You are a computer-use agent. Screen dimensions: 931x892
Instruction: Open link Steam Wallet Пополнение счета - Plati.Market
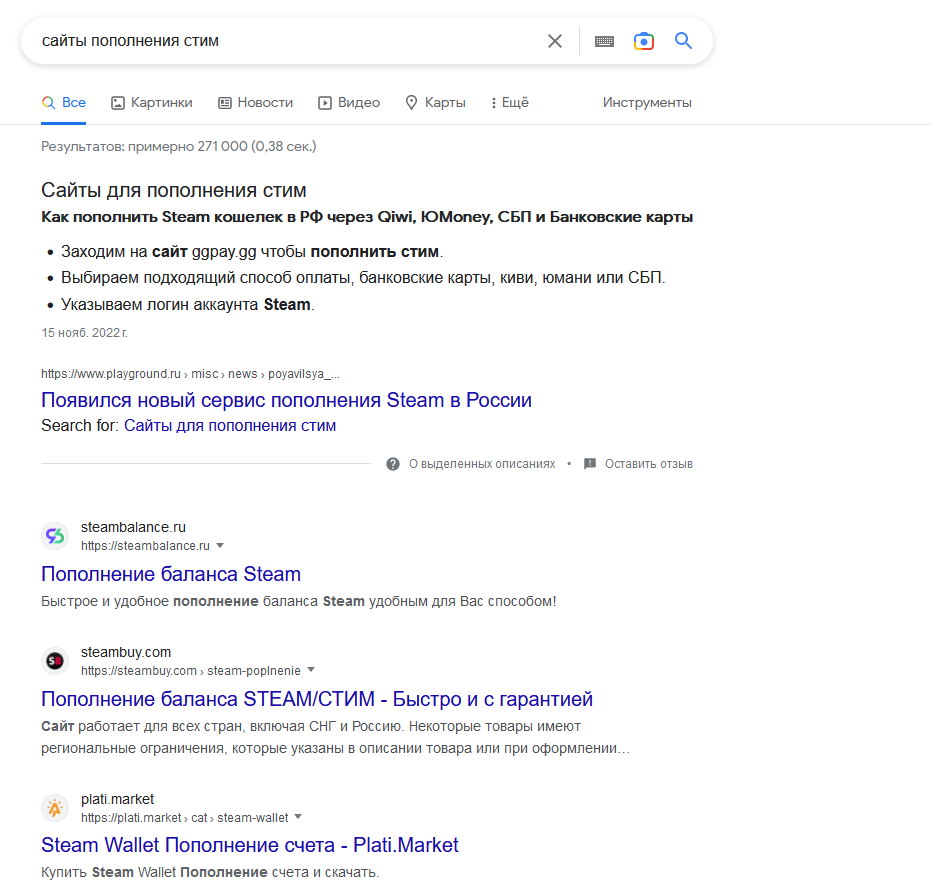(250, 845)
